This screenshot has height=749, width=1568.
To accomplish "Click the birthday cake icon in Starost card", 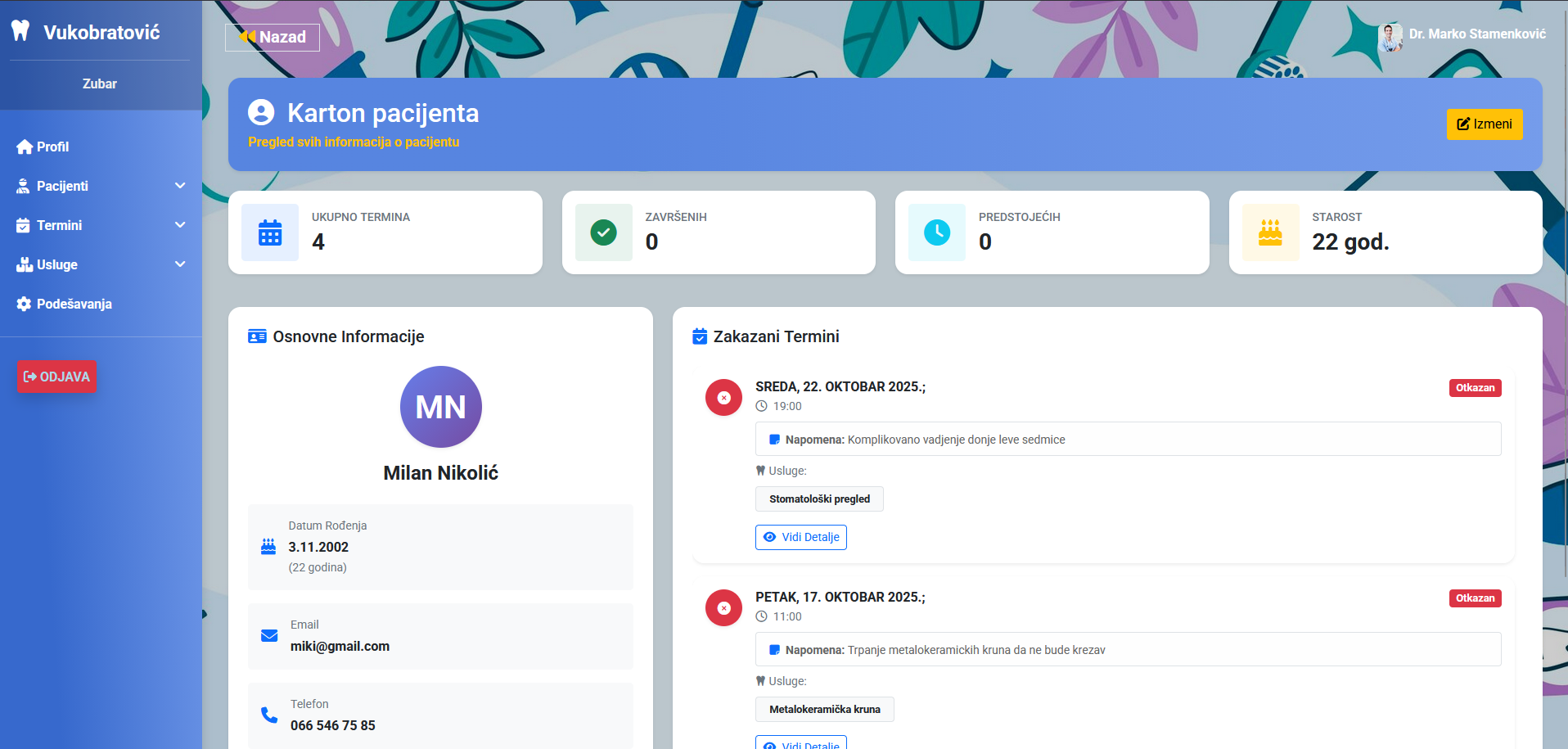I will pos(1269,233).
